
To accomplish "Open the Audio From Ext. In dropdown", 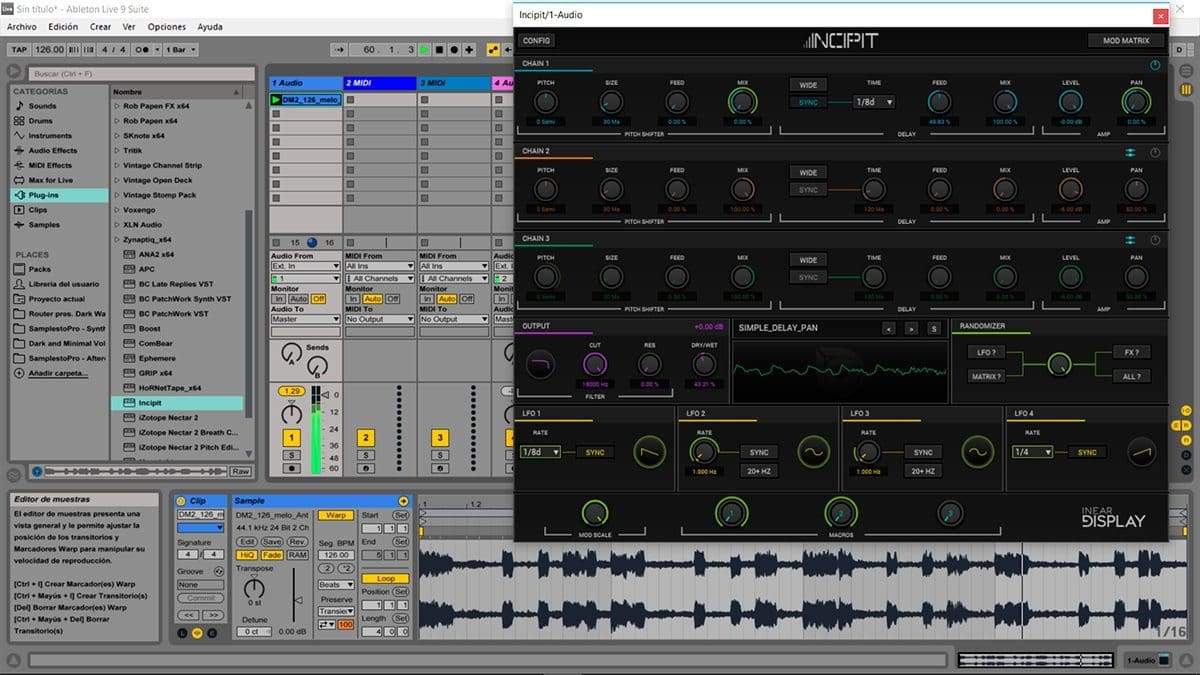I will click(305, 267).
